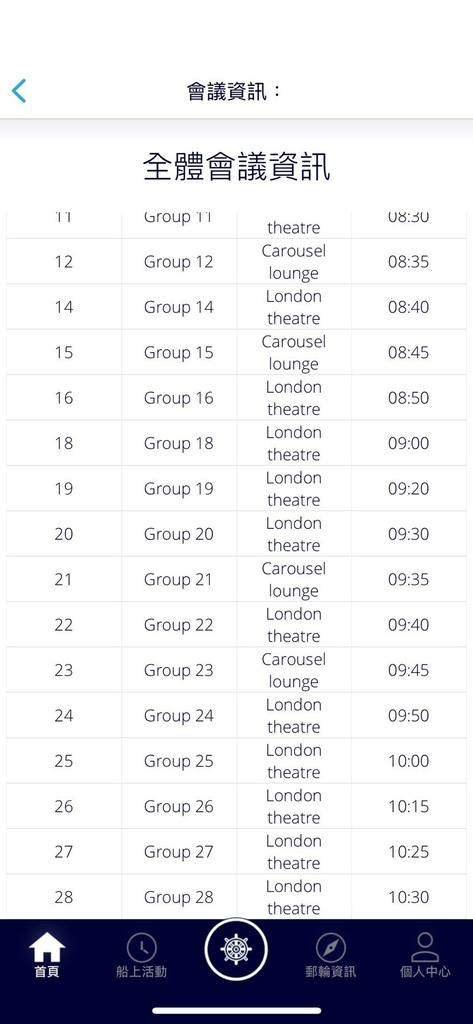
Task: Select Group 25 in the table
Action: 178,761
